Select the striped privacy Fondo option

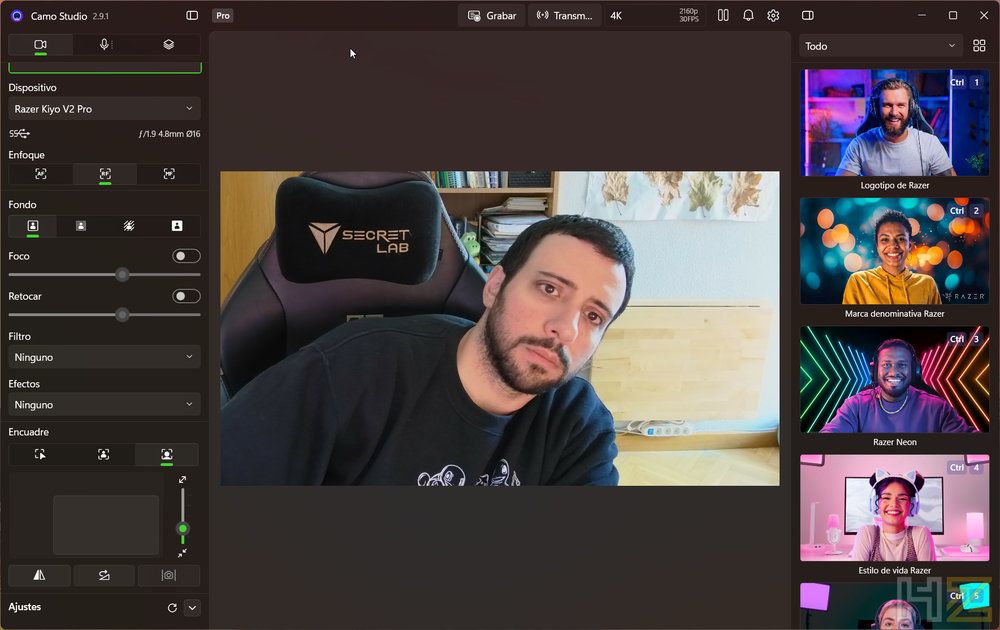pyautogui.click(x=129, y=226)
